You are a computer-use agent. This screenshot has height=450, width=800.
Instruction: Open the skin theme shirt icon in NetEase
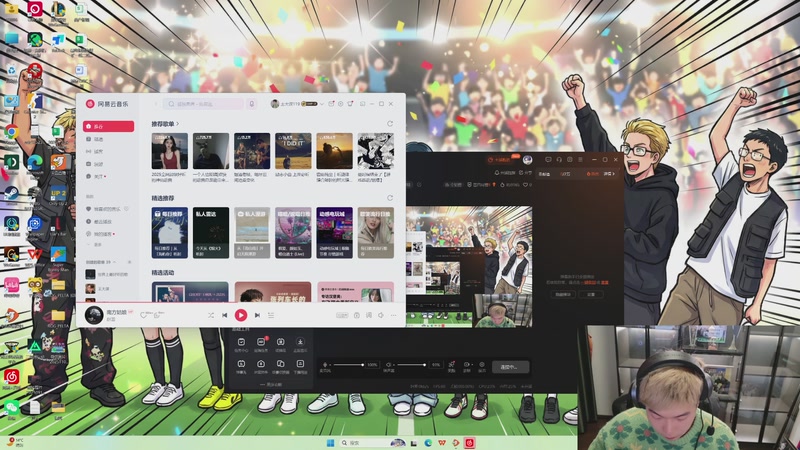pos(350,104)
